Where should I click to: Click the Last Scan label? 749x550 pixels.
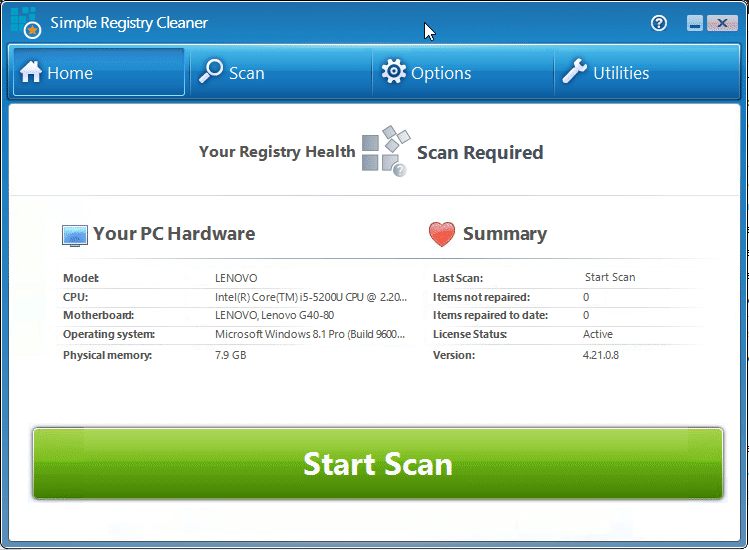coord(458,278)
